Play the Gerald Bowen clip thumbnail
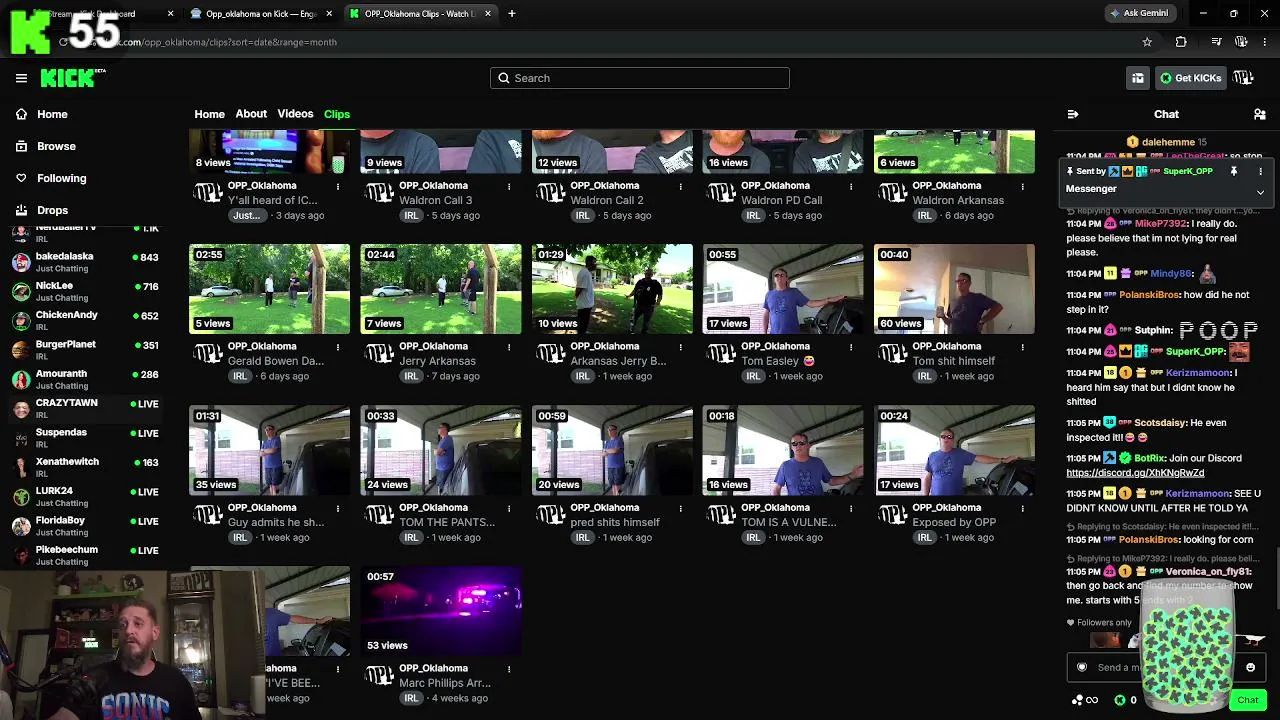 [270, 289]
